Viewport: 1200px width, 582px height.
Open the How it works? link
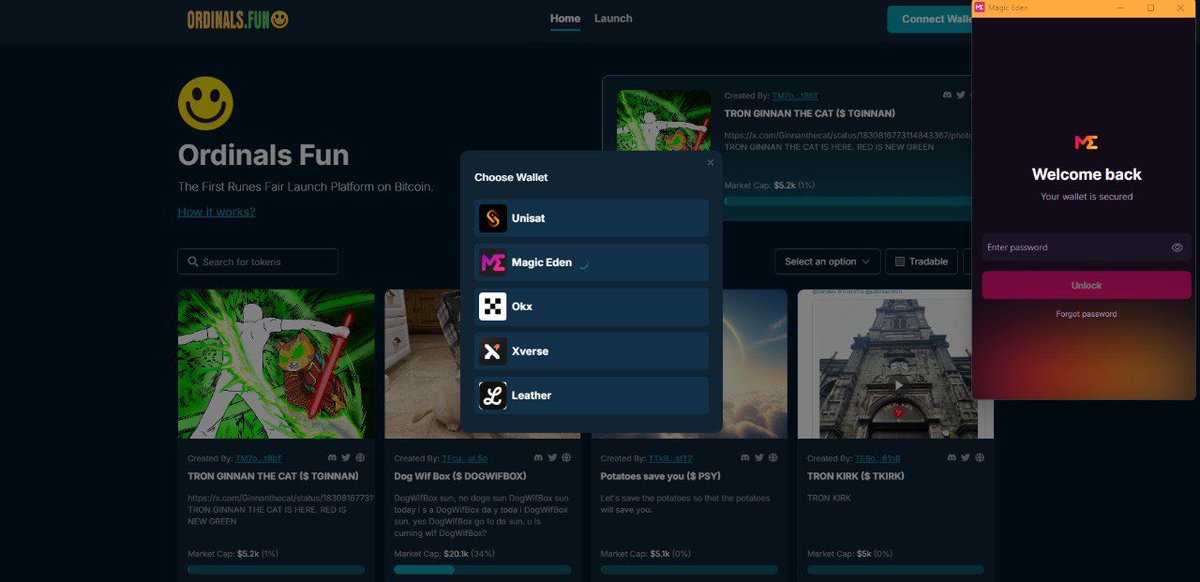click(216, 212)
